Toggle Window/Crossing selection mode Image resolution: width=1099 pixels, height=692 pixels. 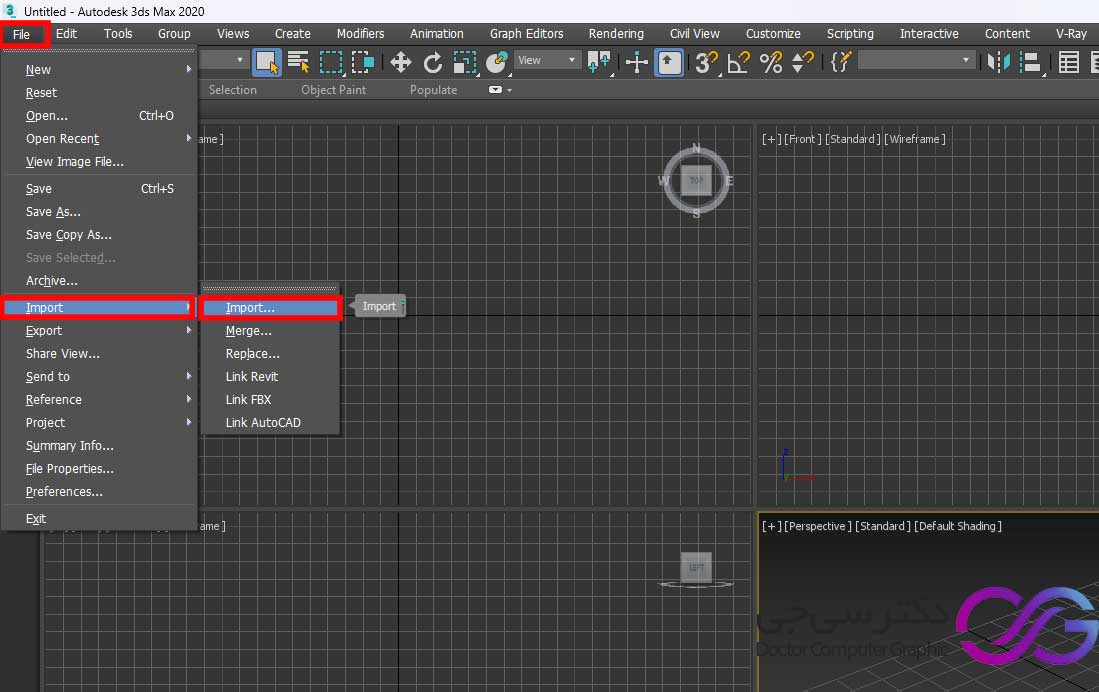click(x=362, y=62)
